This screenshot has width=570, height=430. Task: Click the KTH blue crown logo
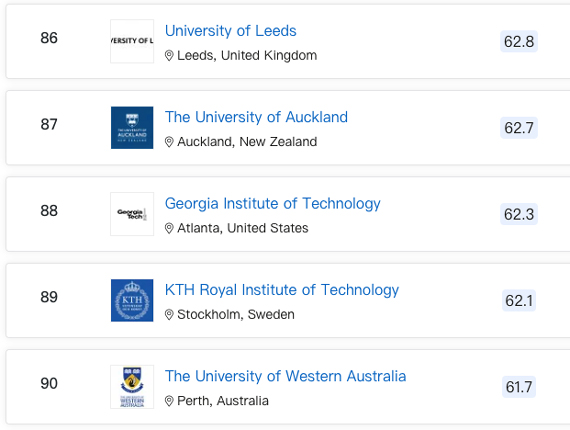(132, 300)
